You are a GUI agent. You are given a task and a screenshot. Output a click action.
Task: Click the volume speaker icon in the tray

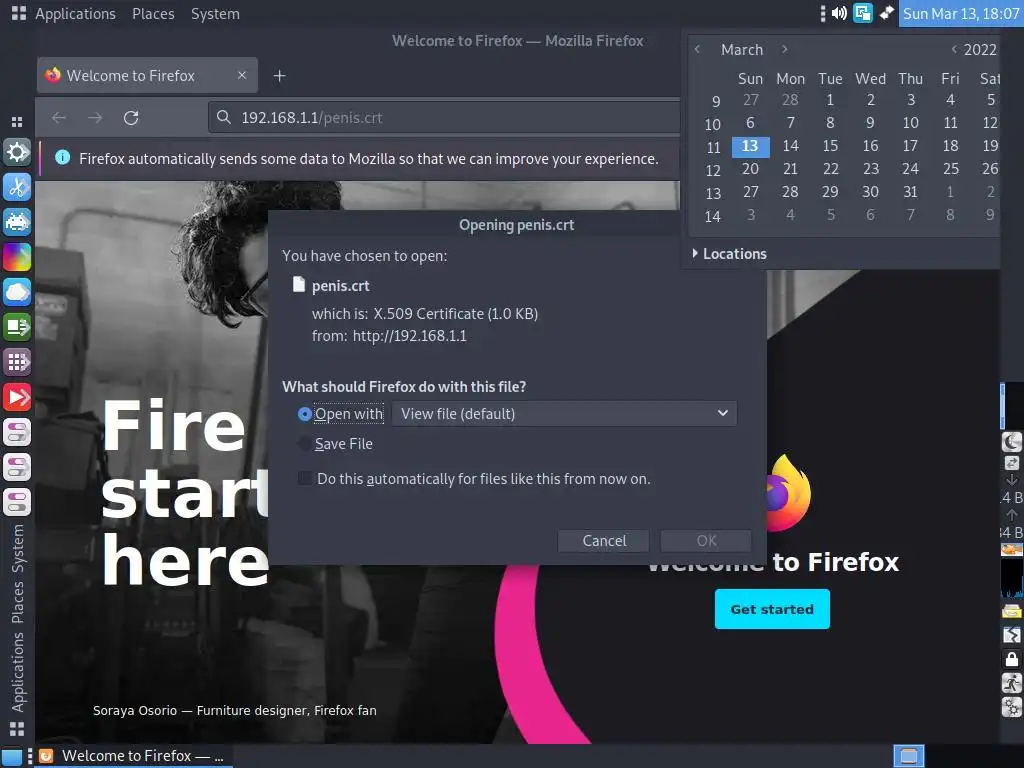[x=839, y=13]
